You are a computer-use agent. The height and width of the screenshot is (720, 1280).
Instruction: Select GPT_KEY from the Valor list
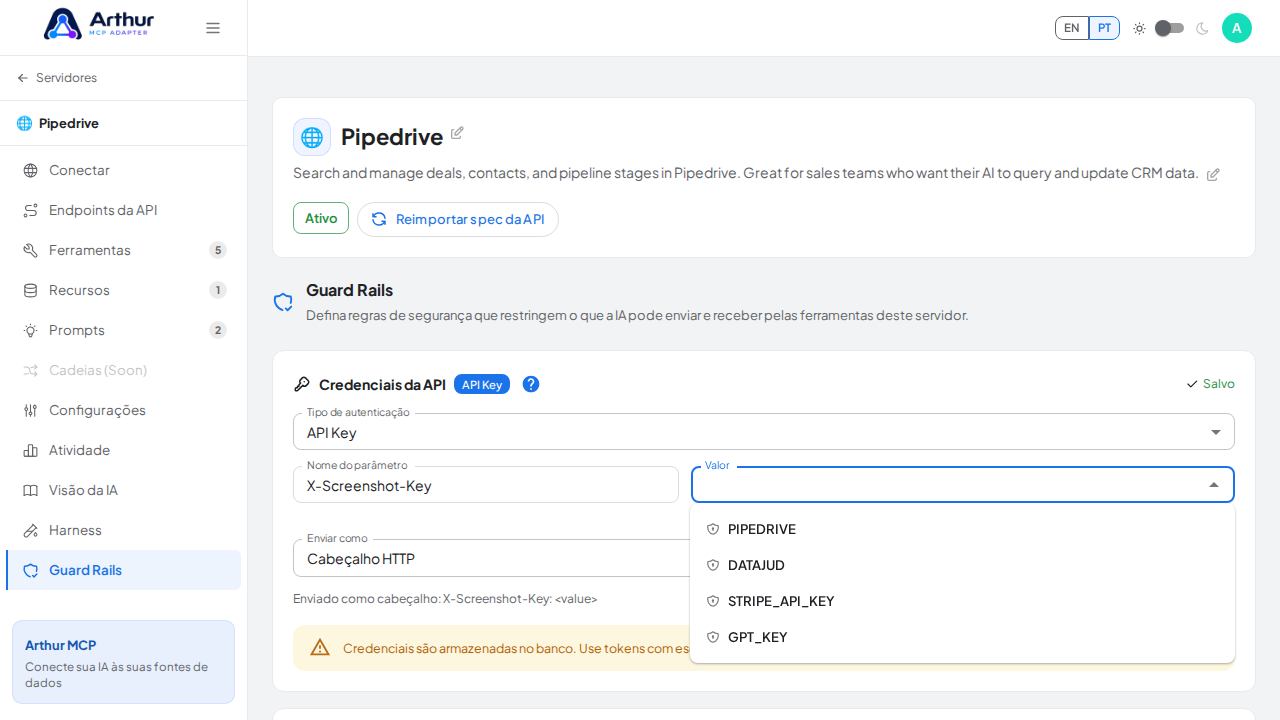coord(962,637)
